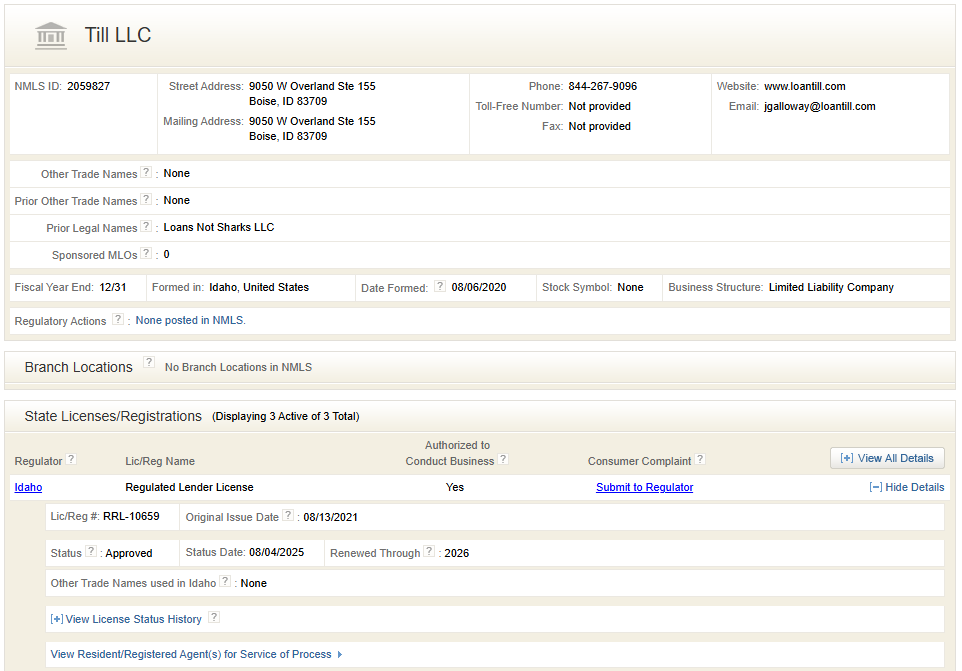Click Stock Symbol value None
Screen dimensions: 962x671
tap(630, 288)
